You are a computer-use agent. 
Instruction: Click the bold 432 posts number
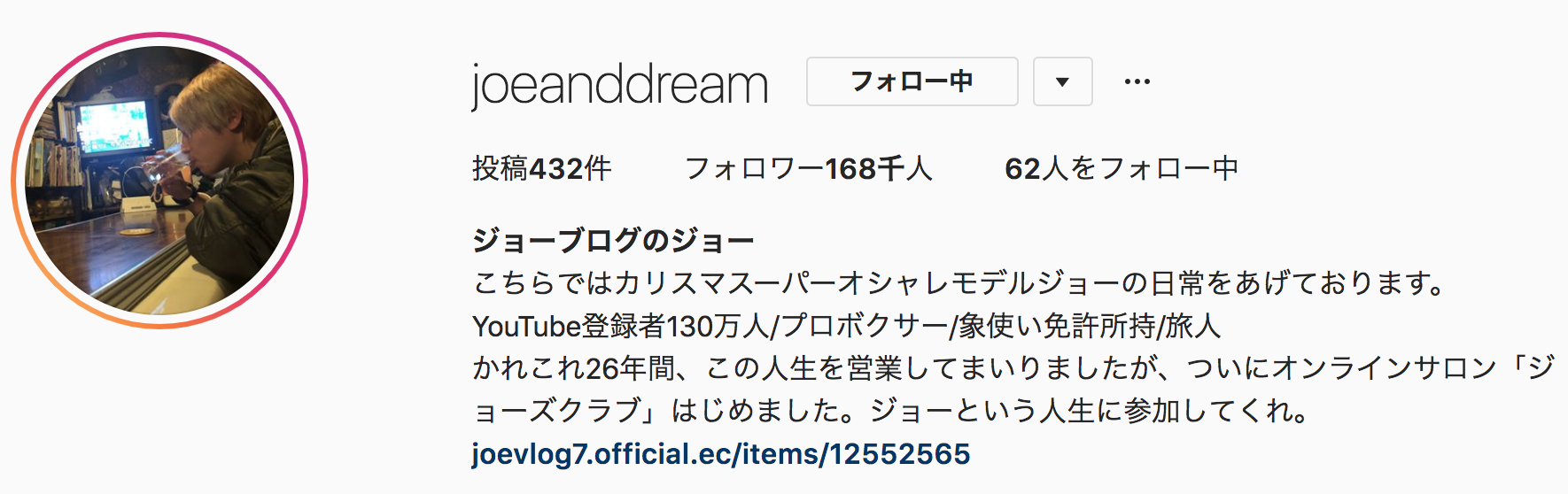555,168
